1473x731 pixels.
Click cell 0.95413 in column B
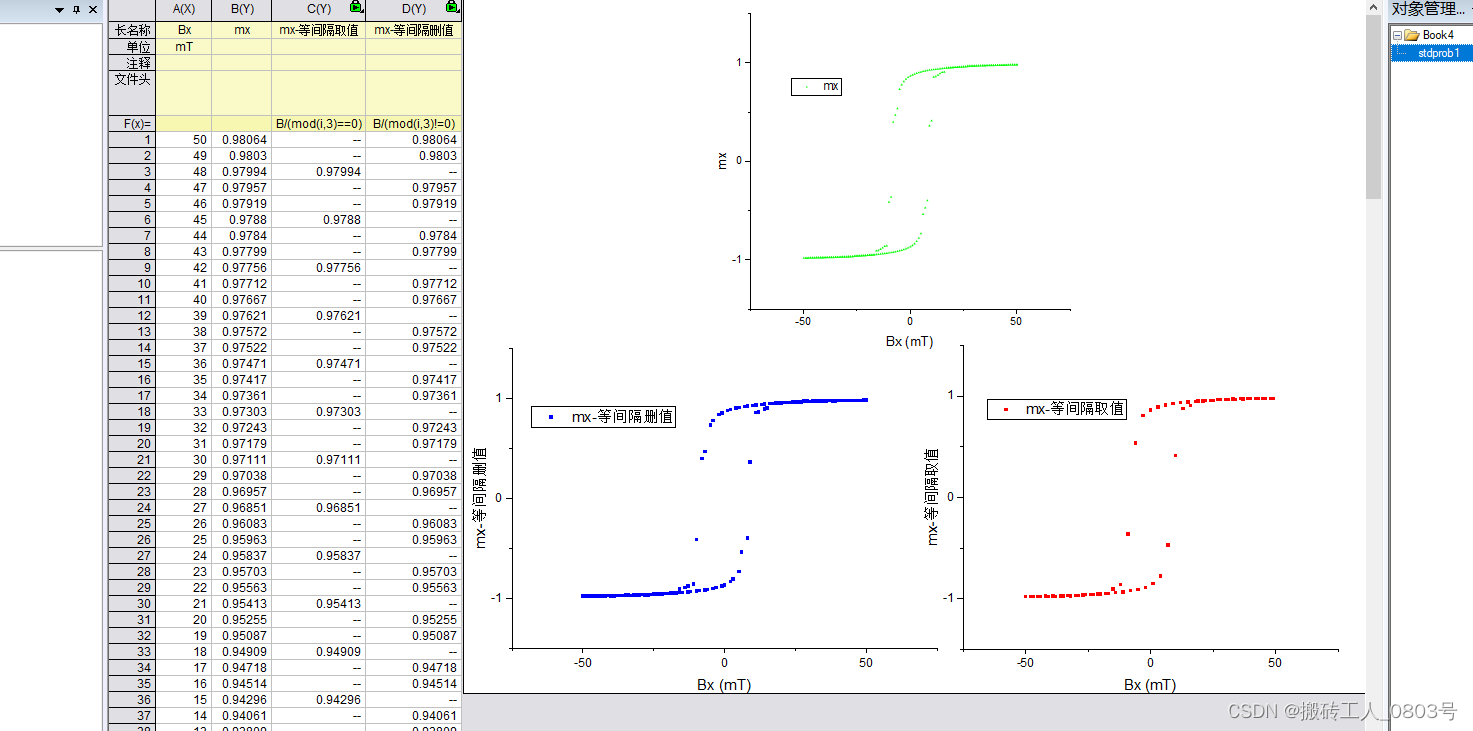pyautogui.click(x=241, y=604)
